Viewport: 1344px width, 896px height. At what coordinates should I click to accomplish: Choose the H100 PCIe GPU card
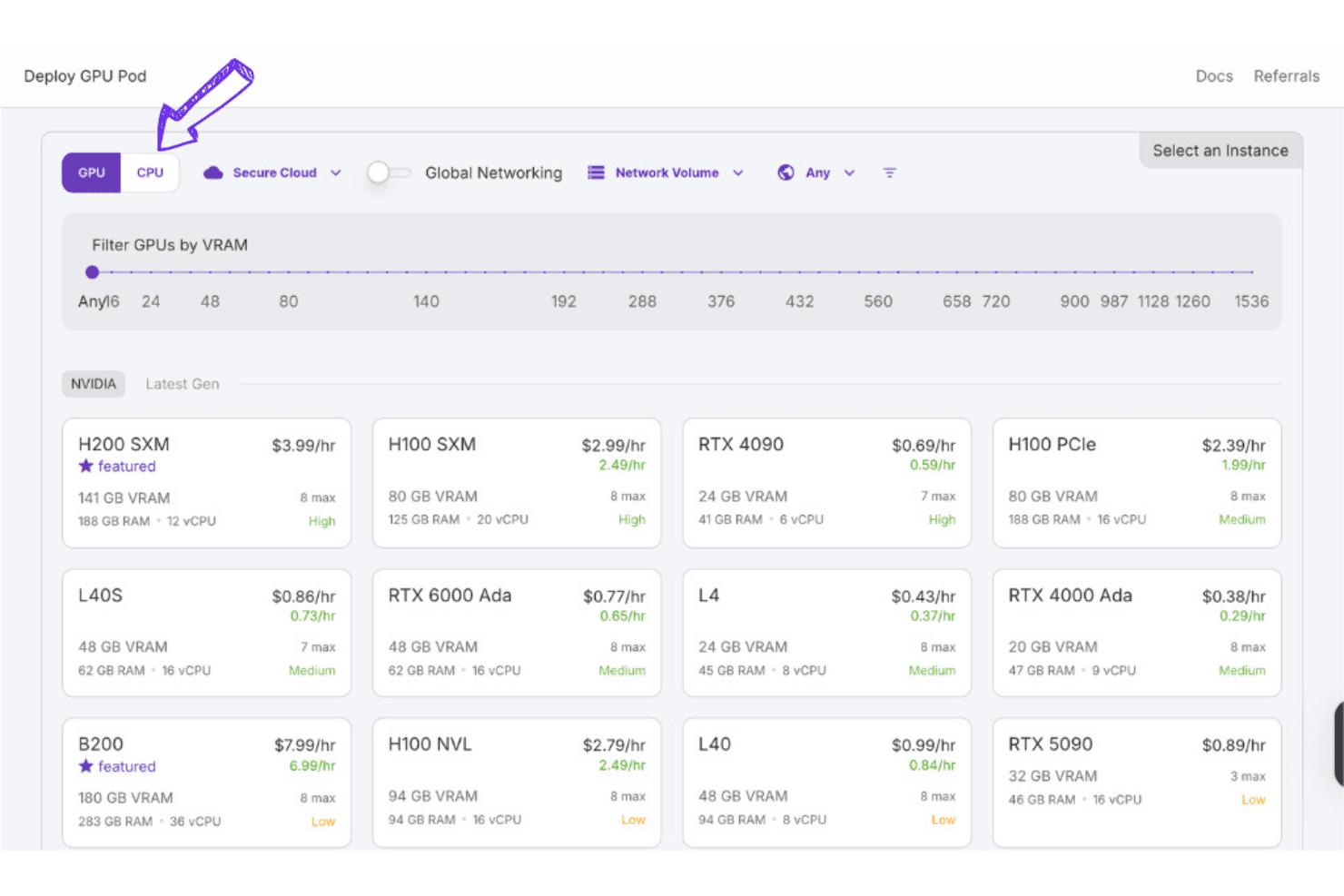pyautogui.click(x=1137, y=483)
